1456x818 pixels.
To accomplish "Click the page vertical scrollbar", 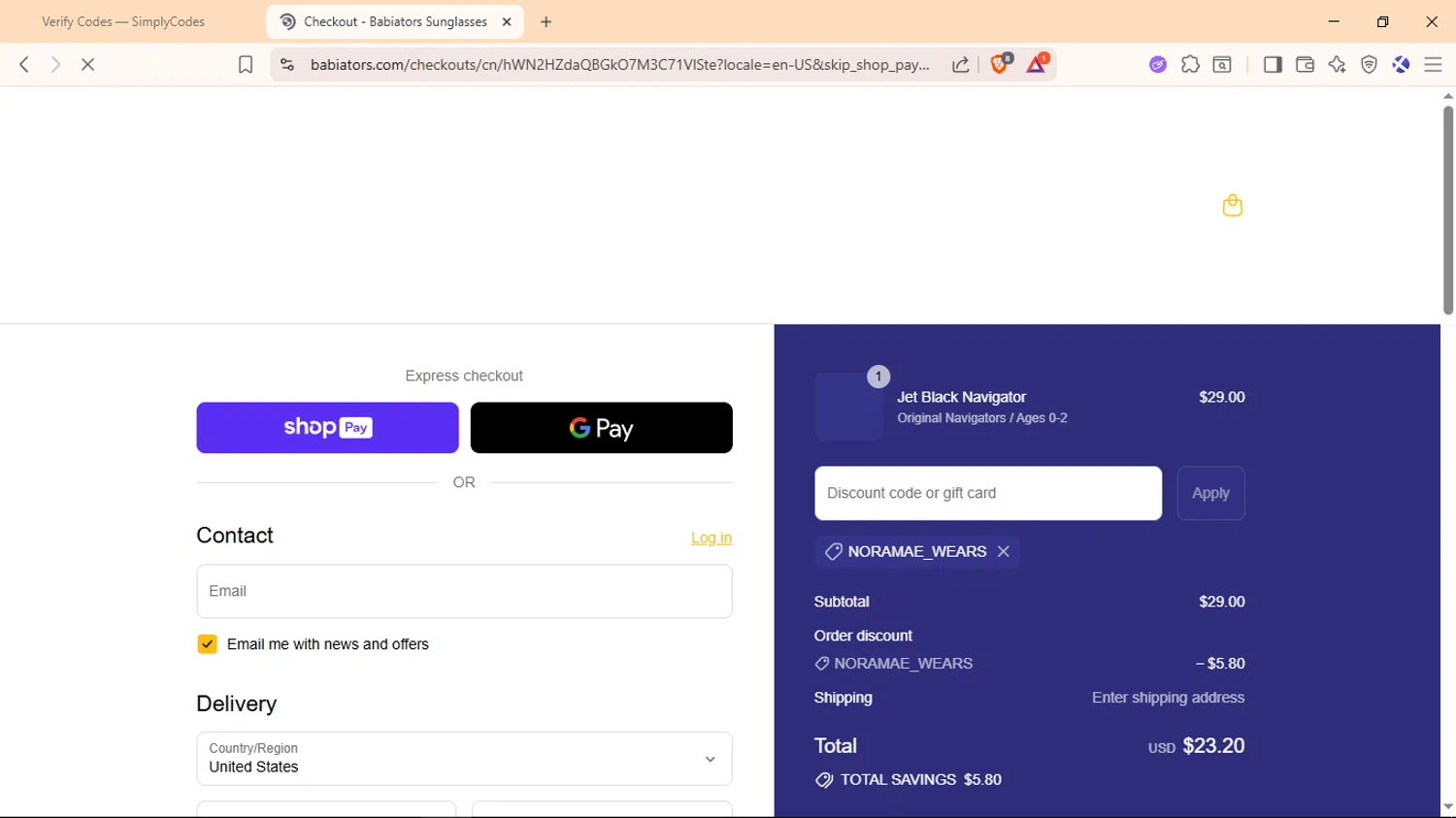I will click(1447, 210).
